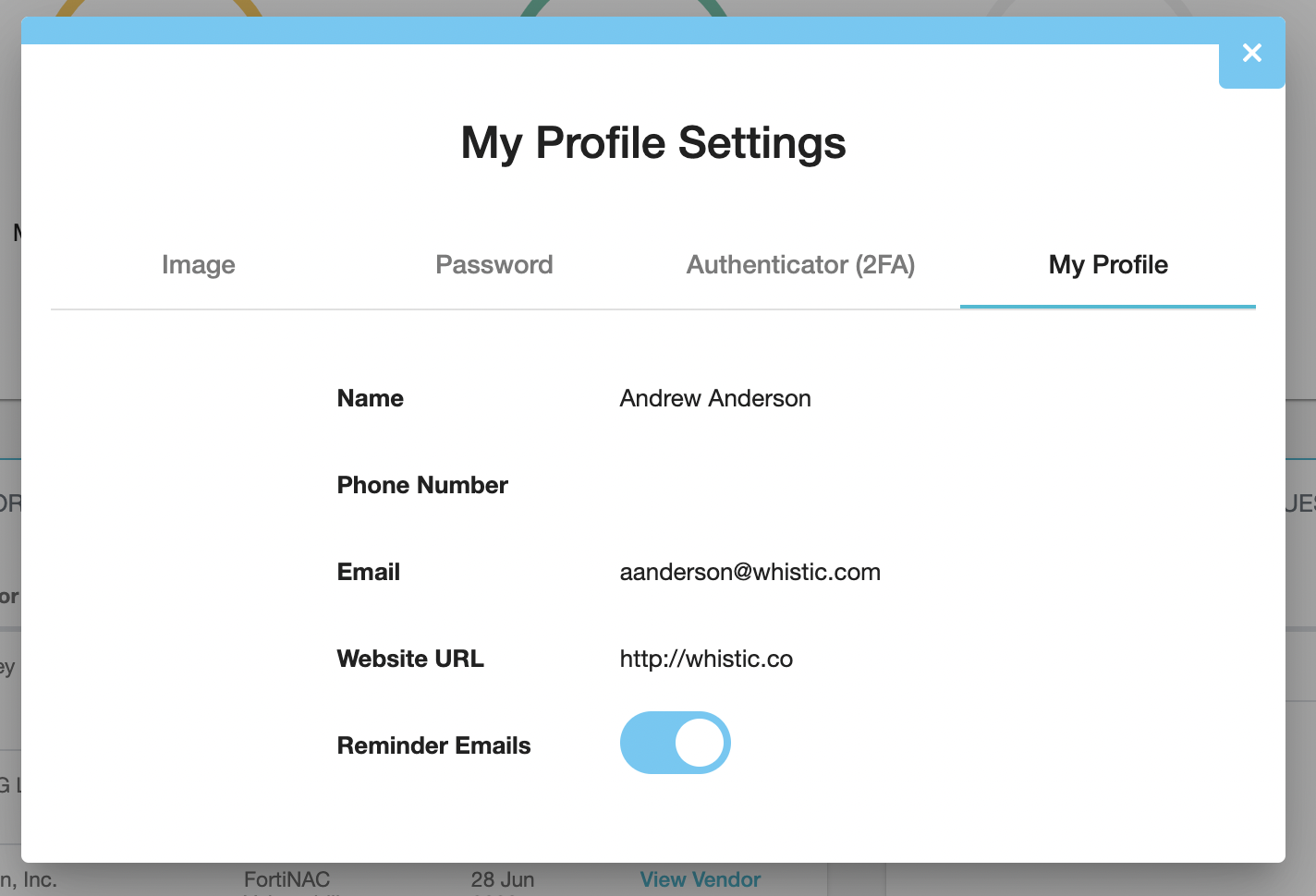Image resolution: width=1316 pixels, height=896 pixels.
Task: Select the Authenticator (2FA) tab
Action: tap(800, 265)
